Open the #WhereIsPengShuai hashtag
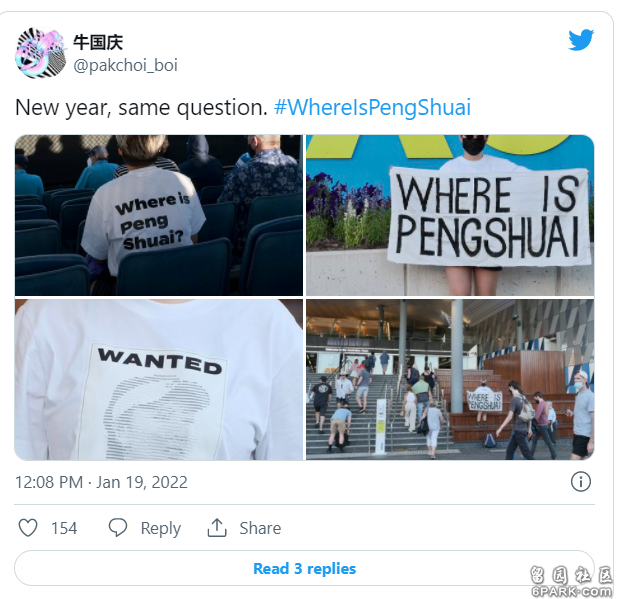This screenshot has height=599, width=618. click(372, 107)
